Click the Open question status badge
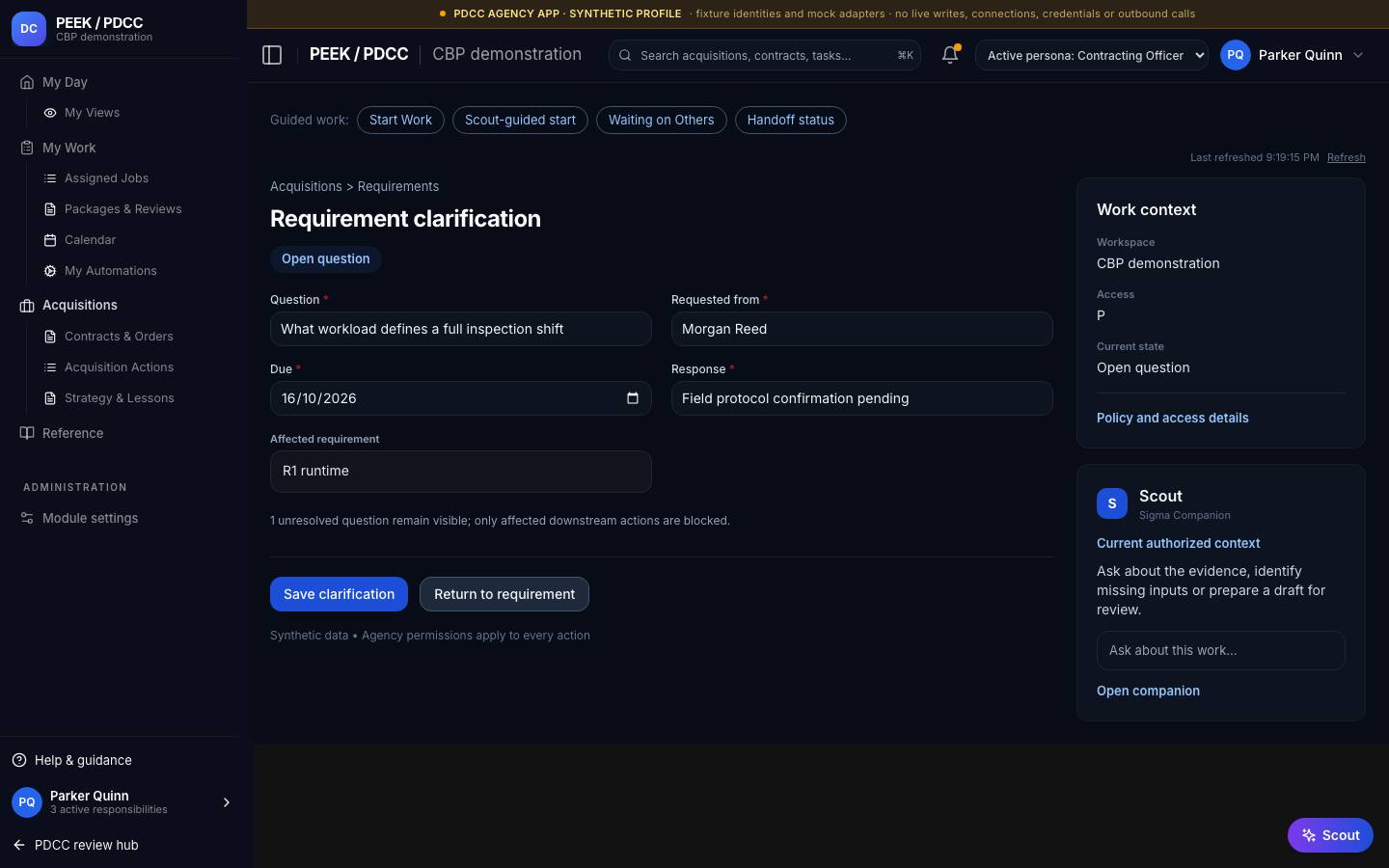The width and height of the screenshot is (1389, 868). click(x=325, y=258)
